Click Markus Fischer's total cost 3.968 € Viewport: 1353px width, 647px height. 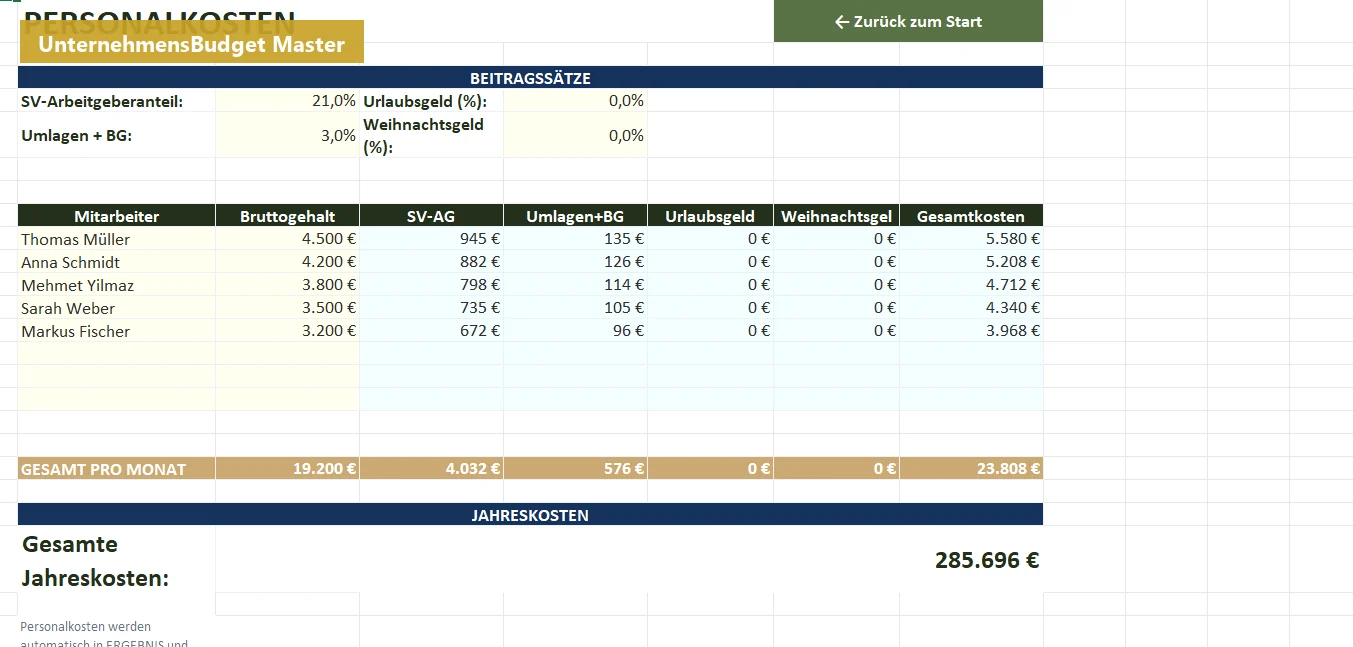coord(972,331)
